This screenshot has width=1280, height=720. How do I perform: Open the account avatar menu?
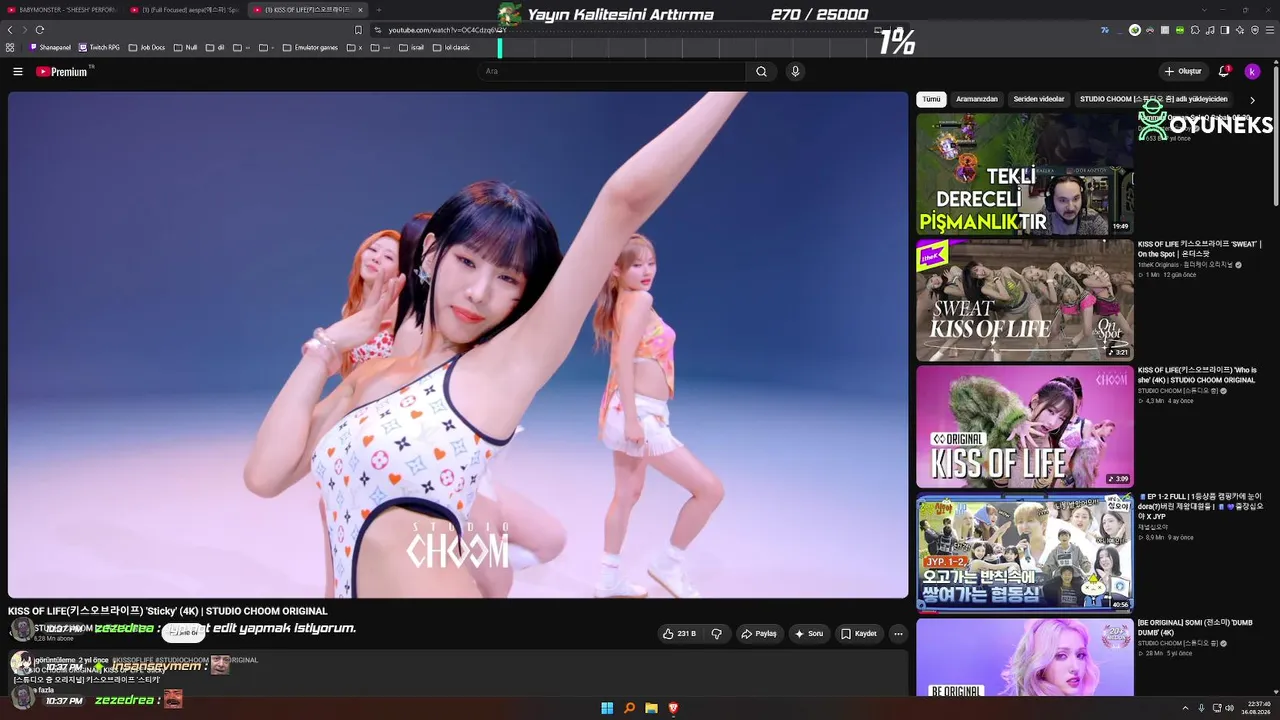click(x=1252, y=71)
